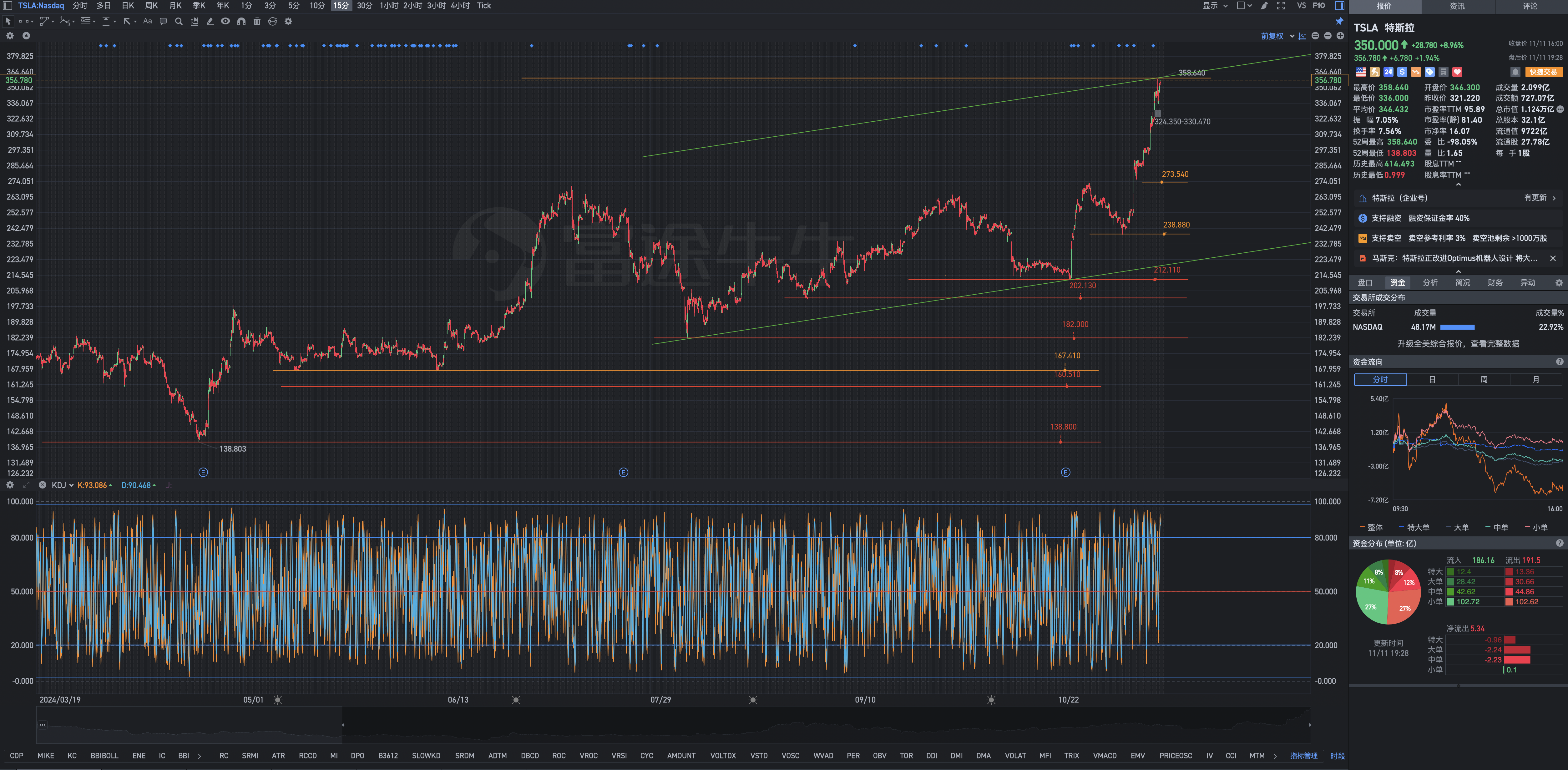Click VS compare button
Screen dimensions: 1568x770
point(1301,6)
